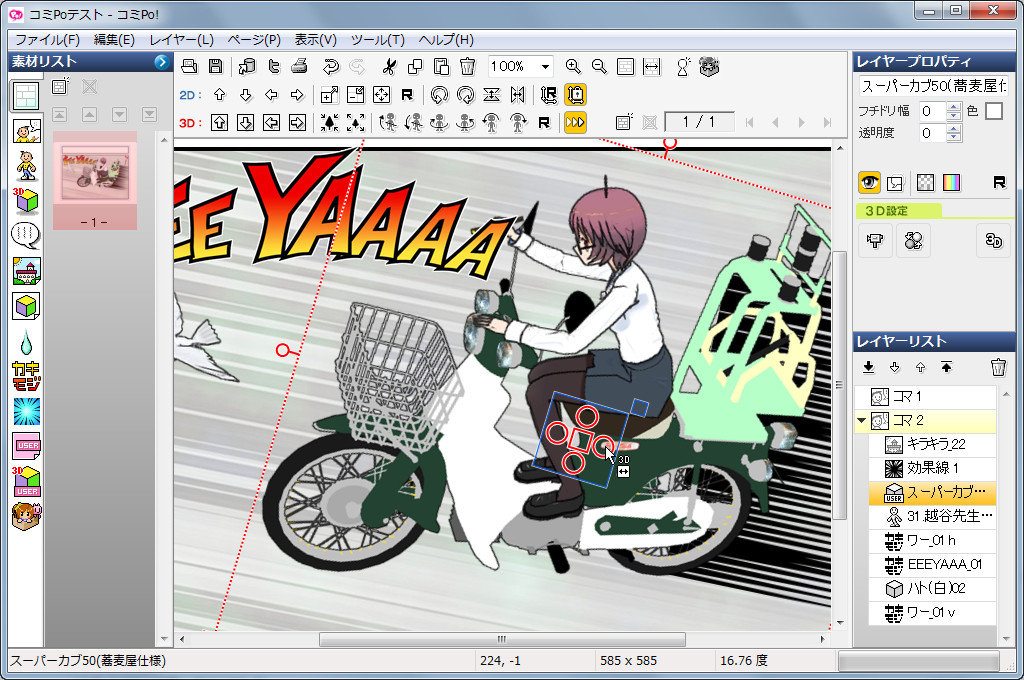This screenshot has width=1024, height=680.
Task: Toggle the highlighted lock icon in the 2D row
Action: 575,95
